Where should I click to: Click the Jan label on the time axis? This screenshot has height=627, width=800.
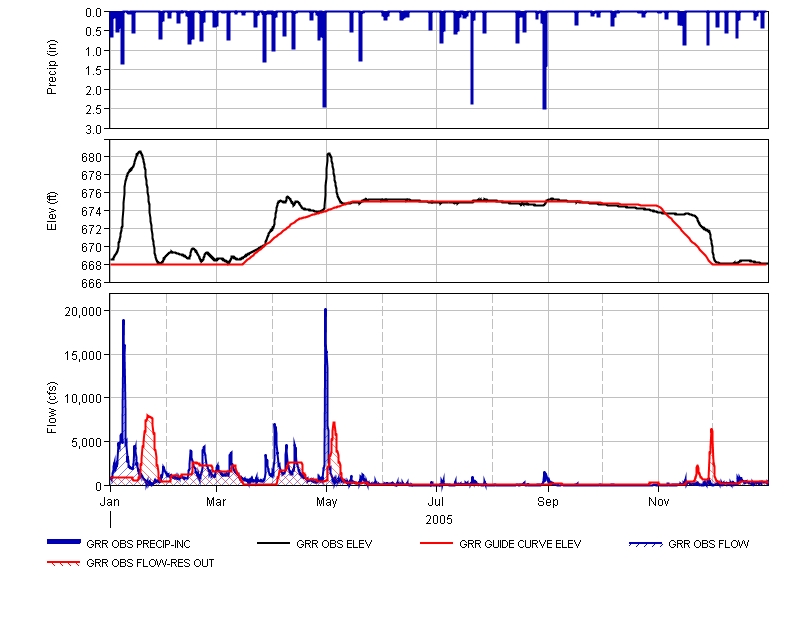[110, 499]
